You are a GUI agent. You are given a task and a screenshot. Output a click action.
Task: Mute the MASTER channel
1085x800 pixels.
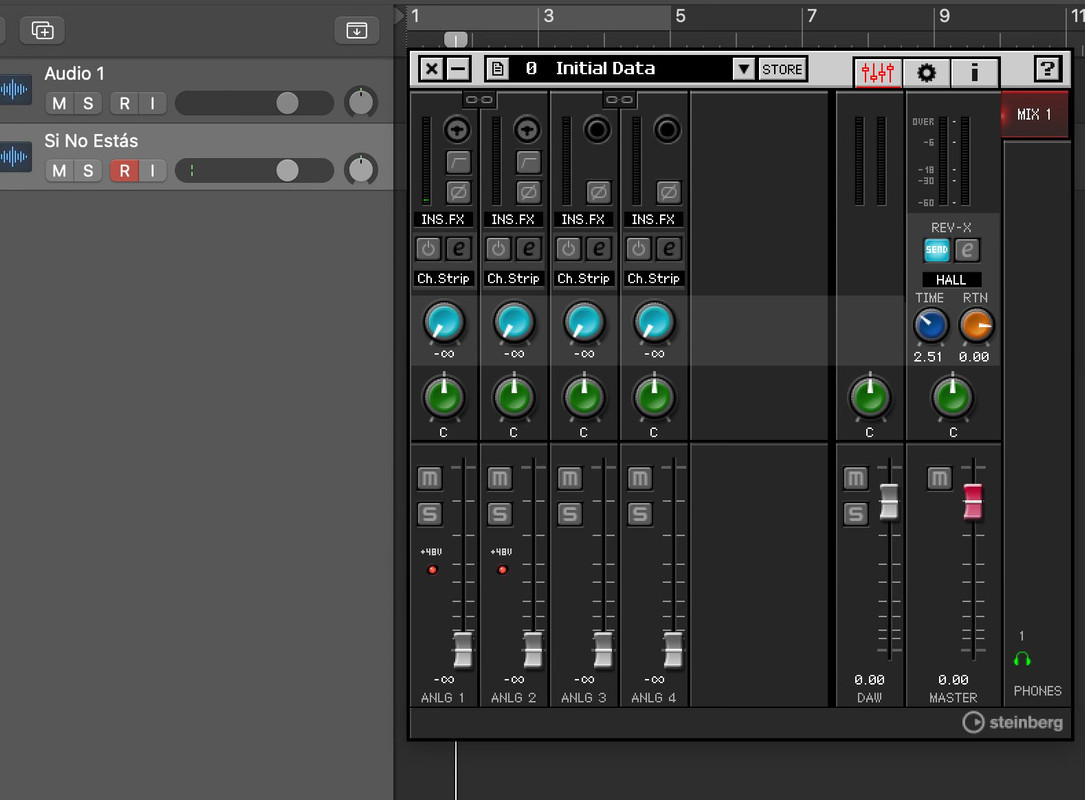click(939, 478)
